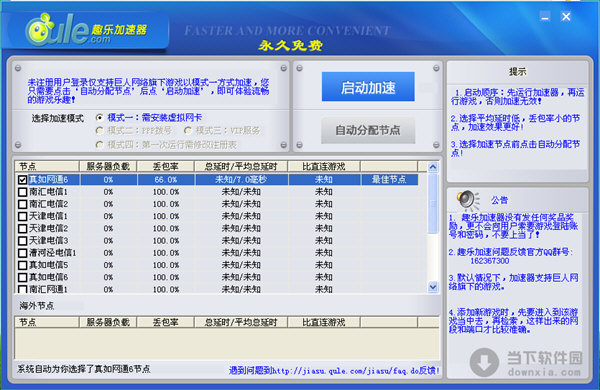600x390 pixels.
Task: Uncheck the 真如网通6 node checkbox
Action: [23, 179]
